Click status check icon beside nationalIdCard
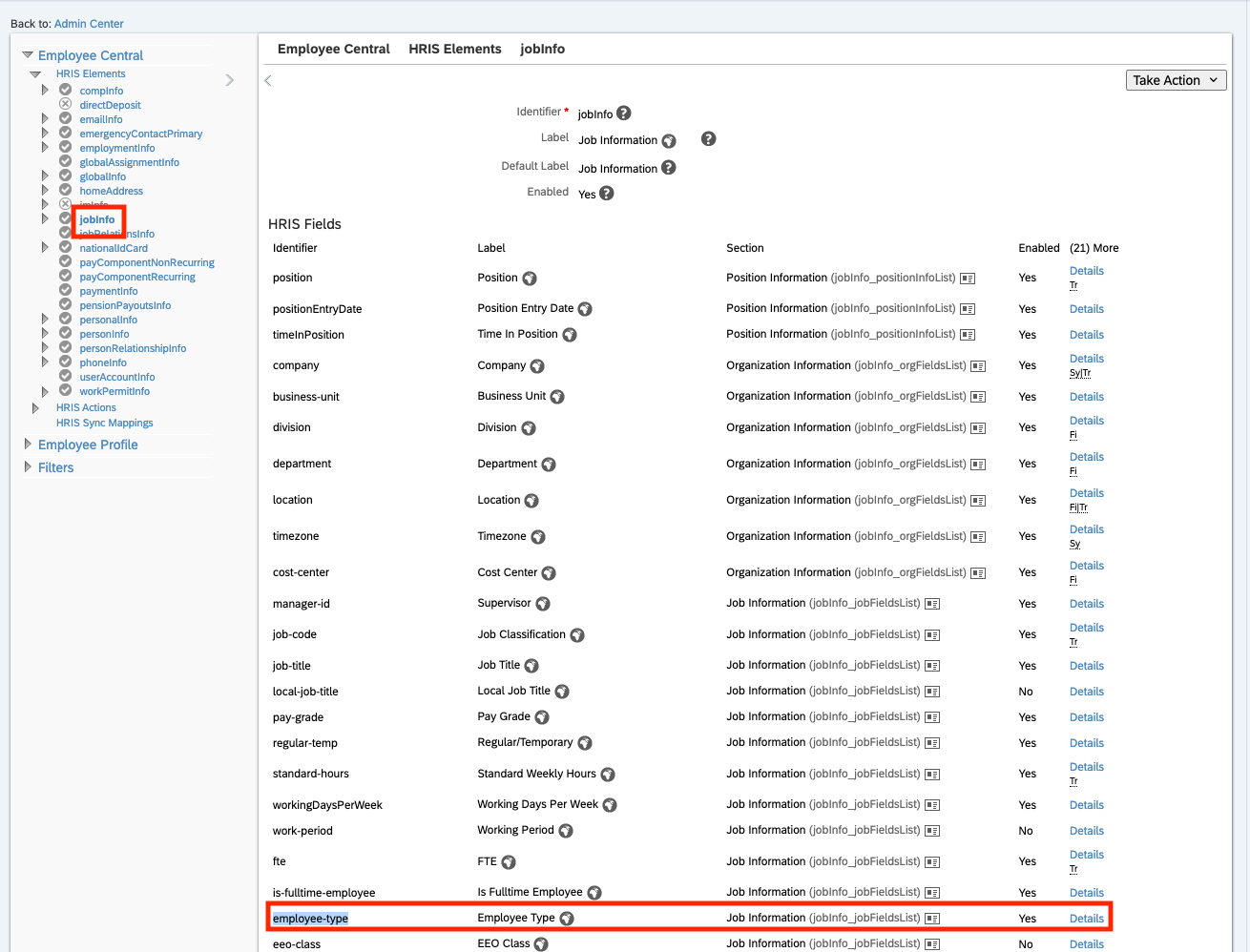Viewport: 1250px width, 952px height. (x=66, y=247)
